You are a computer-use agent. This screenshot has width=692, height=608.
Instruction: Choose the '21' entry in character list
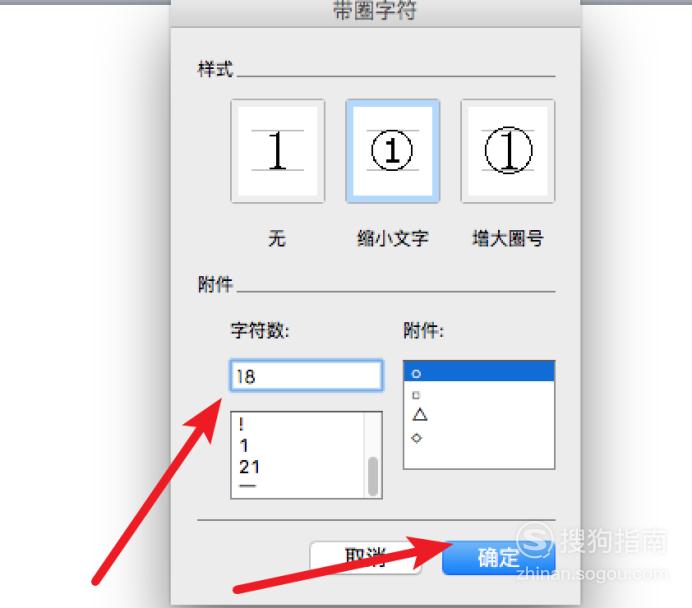(x=298, y=467)
